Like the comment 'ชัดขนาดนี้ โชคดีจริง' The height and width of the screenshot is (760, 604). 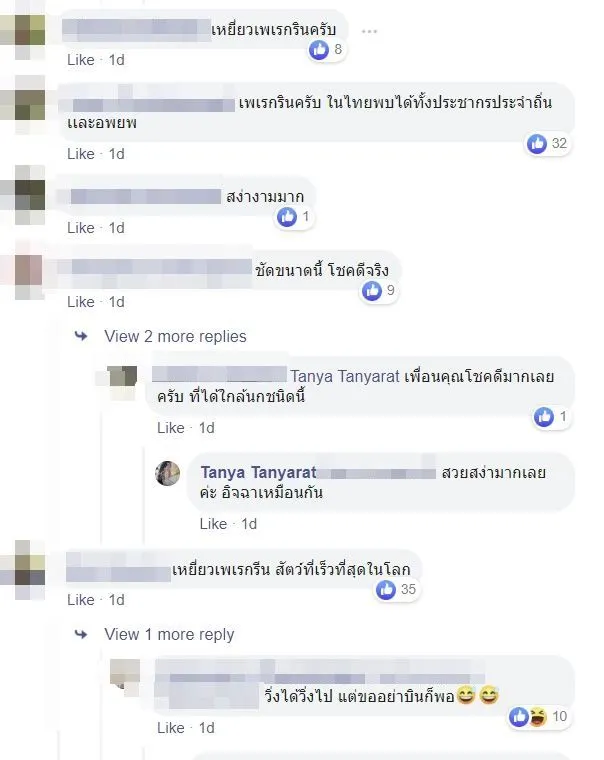point(81,302)
